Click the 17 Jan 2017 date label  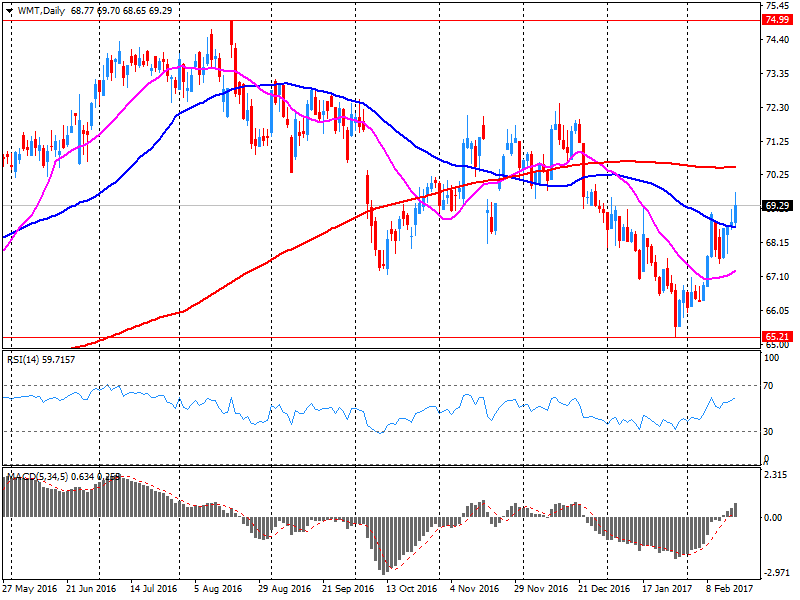coord(667,589)
